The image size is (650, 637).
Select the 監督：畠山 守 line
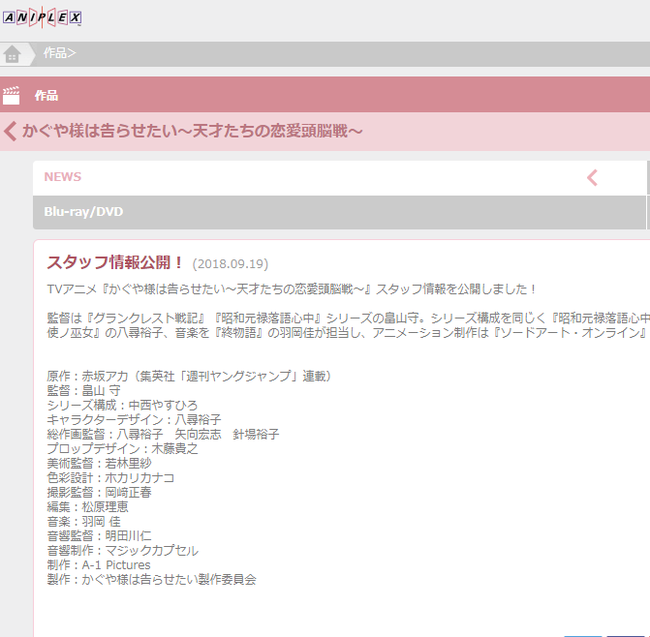84,391
